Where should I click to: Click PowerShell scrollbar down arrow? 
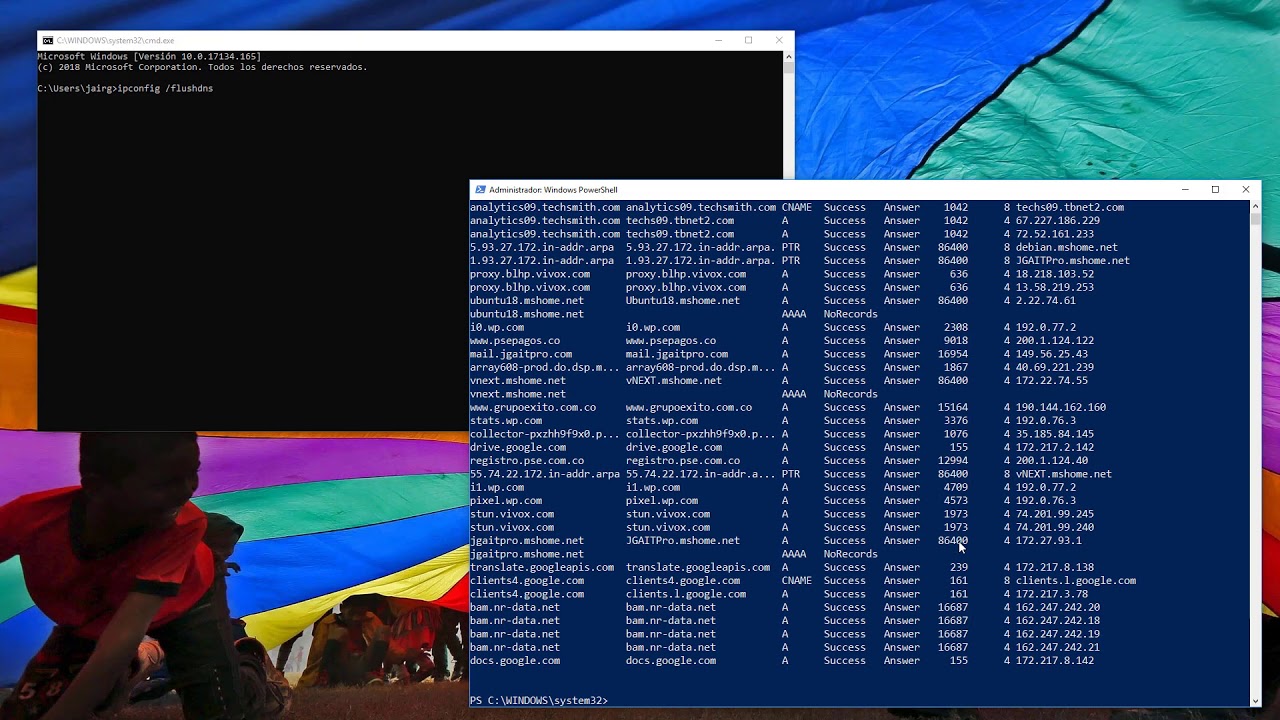tap(1255, 701)
